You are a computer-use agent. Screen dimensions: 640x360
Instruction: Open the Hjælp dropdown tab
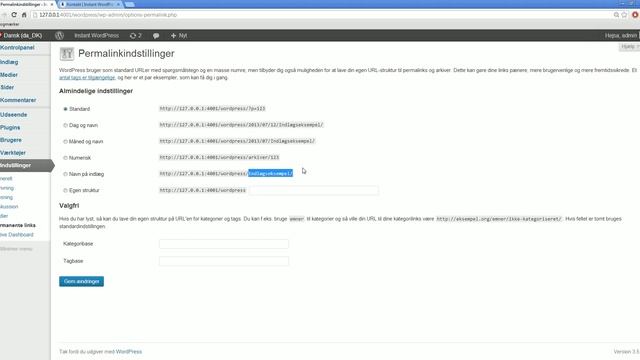(x=629, y=47)
